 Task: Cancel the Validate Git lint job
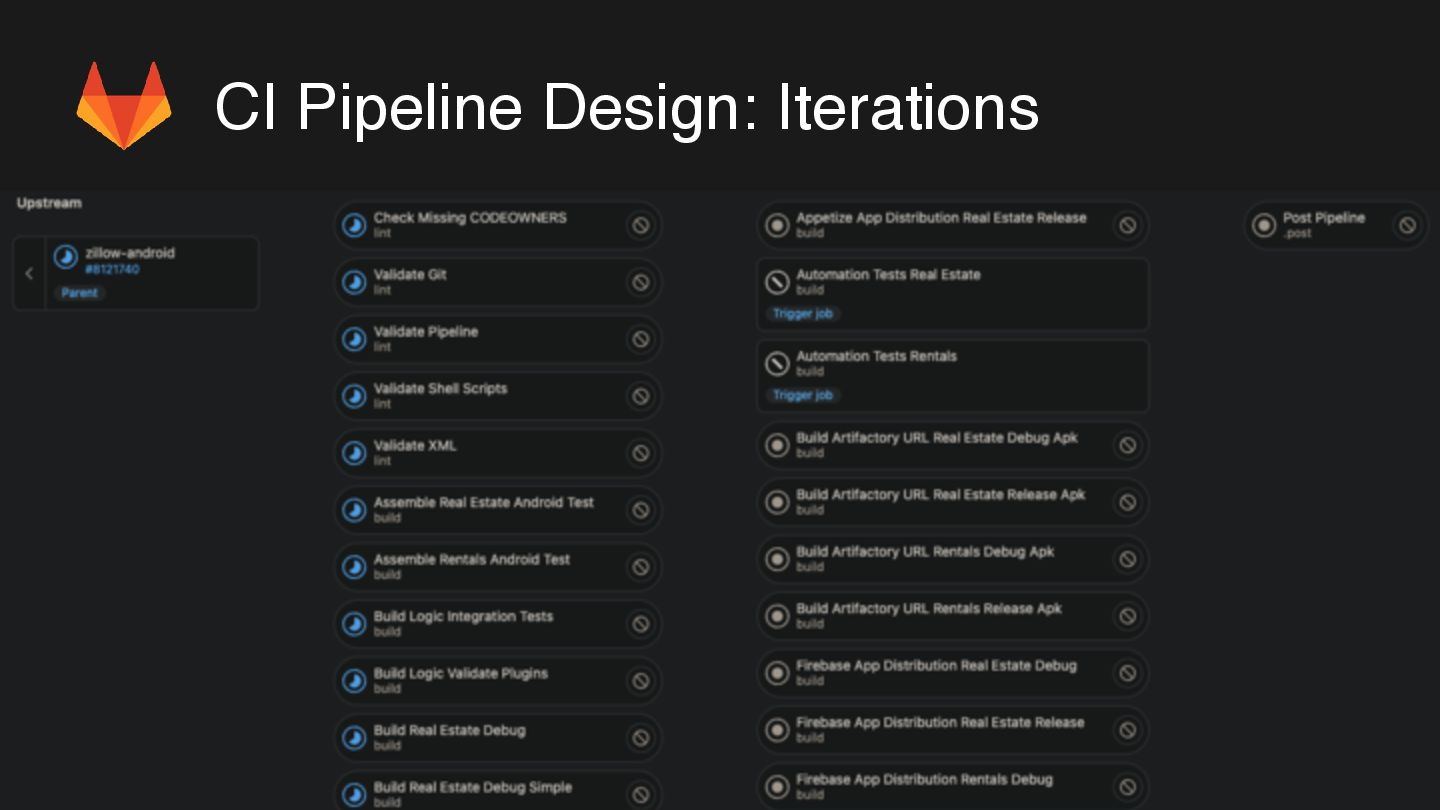(640, 282)
